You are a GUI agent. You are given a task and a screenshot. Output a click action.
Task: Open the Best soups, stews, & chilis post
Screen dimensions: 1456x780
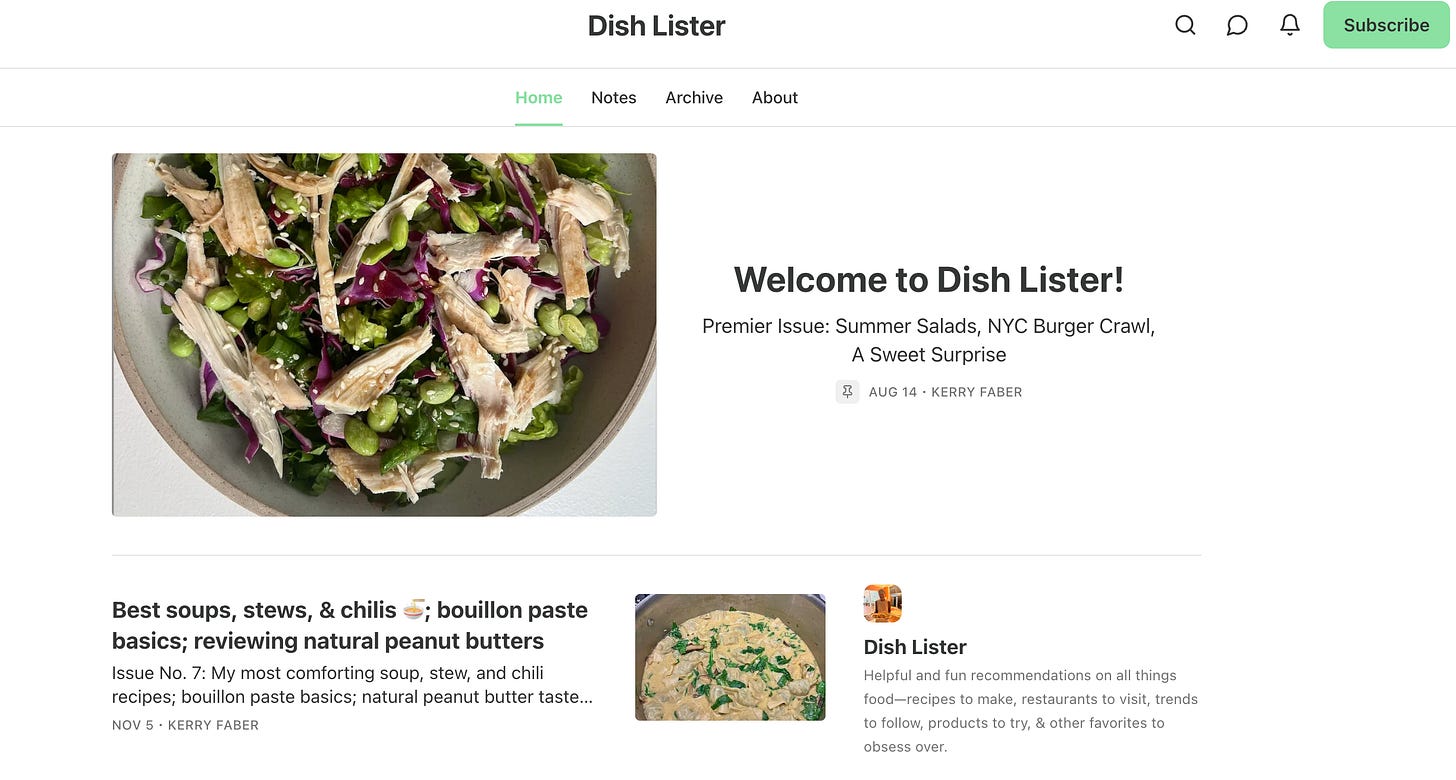point(350,625)
